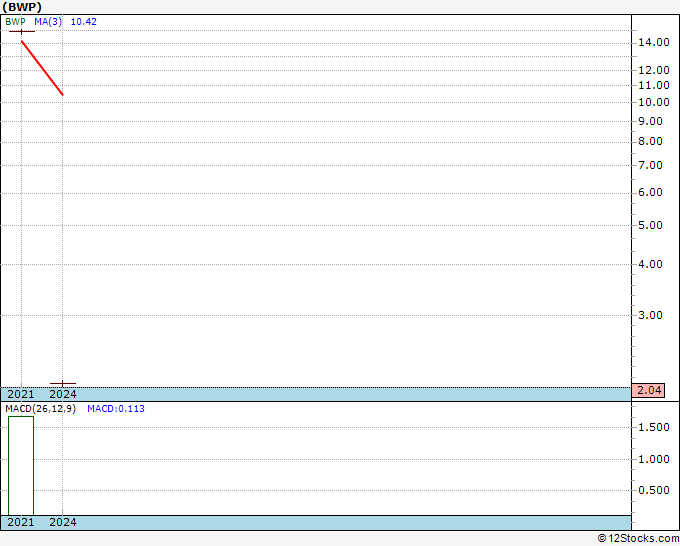The image size is (680, 546).
Task: Click the 11.00 price axis label
Action: click(x=654, y=85)
